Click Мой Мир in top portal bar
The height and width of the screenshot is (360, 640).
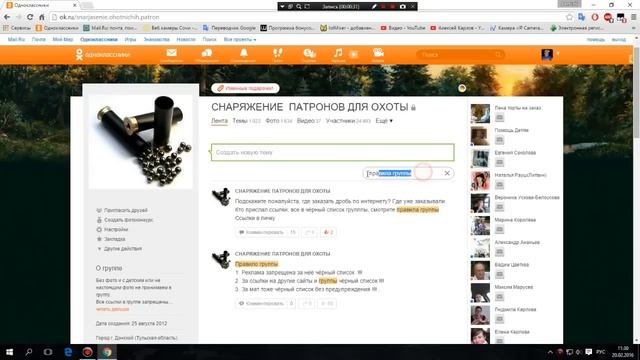62,40
